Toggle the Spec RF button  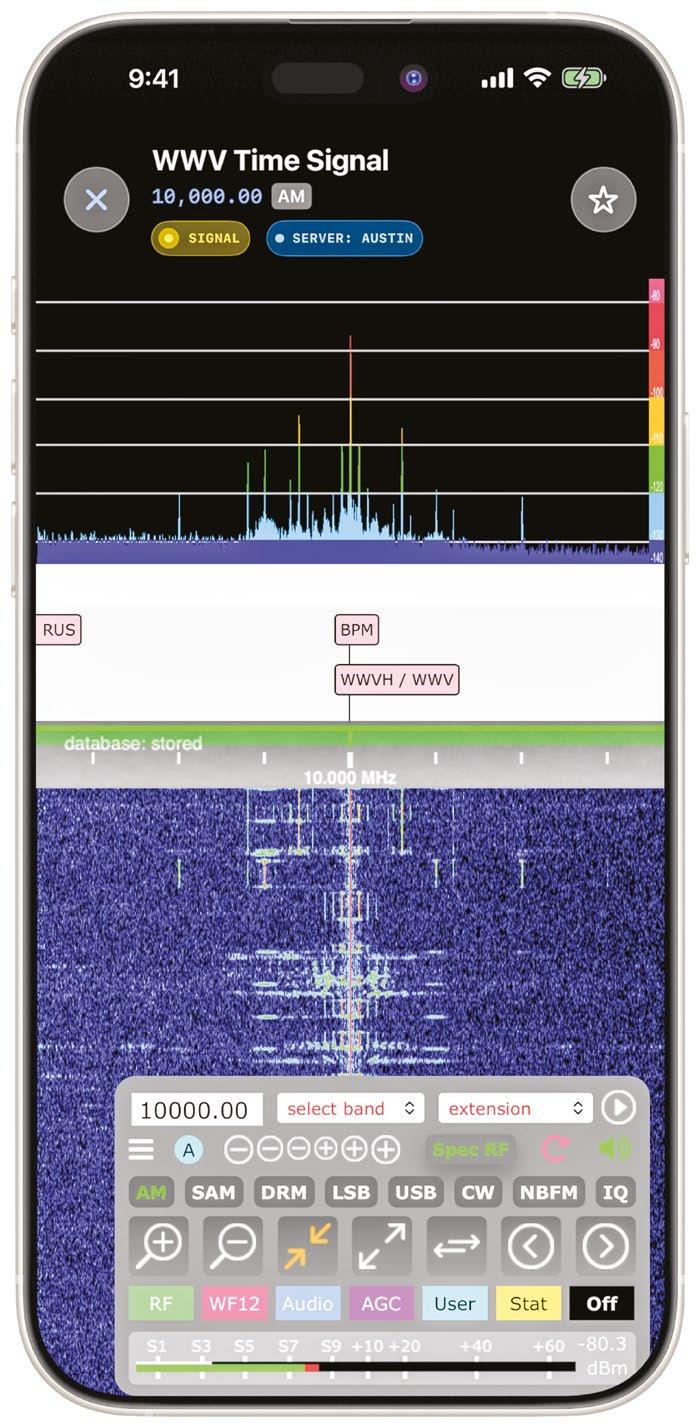[x=471, y=1150]
